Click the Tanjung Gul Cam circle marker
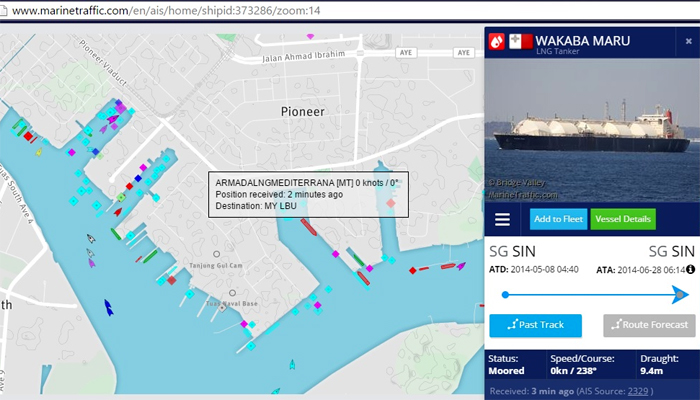Screen dimensions: 700x400 [217, 254]
